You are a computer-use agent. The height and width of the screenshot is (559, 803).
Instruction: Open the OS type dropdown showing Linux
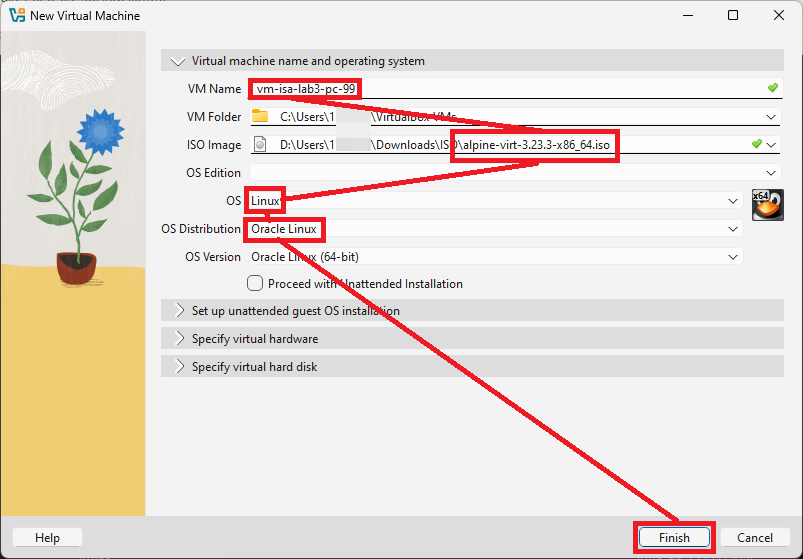(x=734, y=201)
